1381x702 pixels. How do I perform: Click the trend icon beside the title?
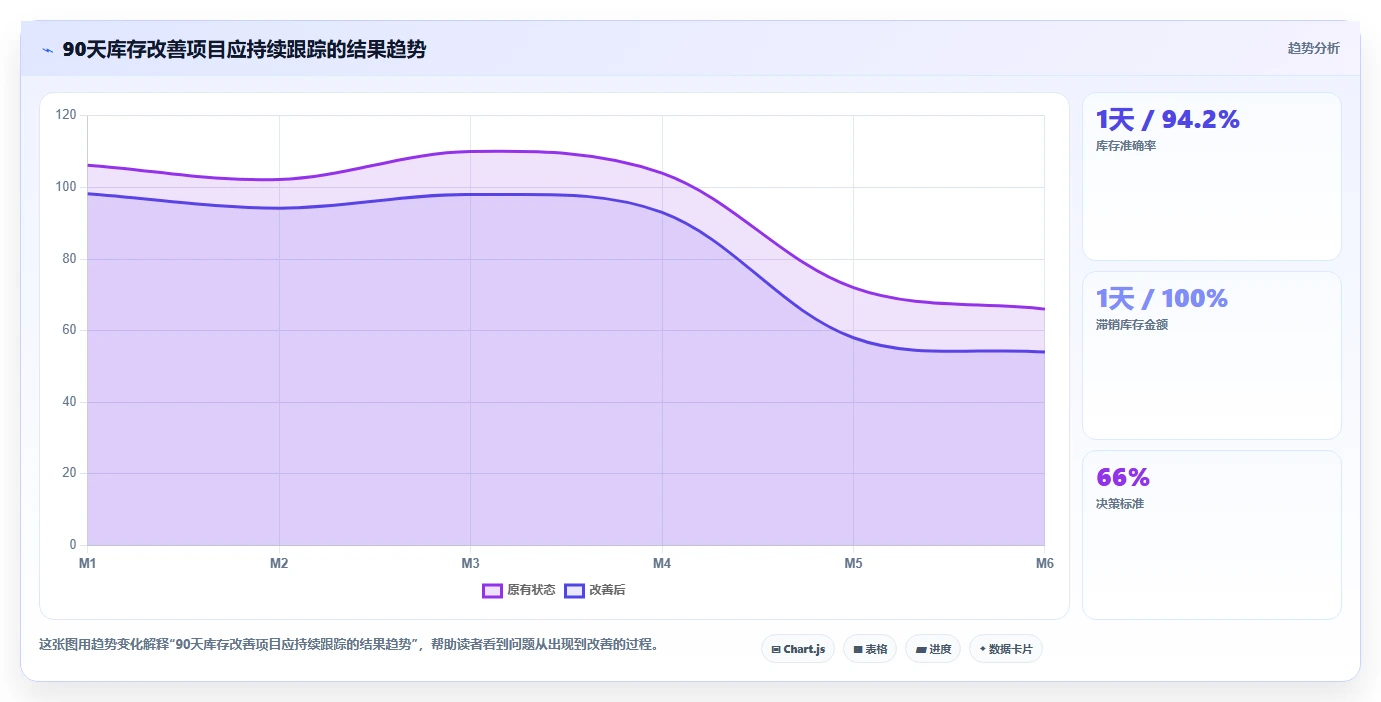[47, 50]
